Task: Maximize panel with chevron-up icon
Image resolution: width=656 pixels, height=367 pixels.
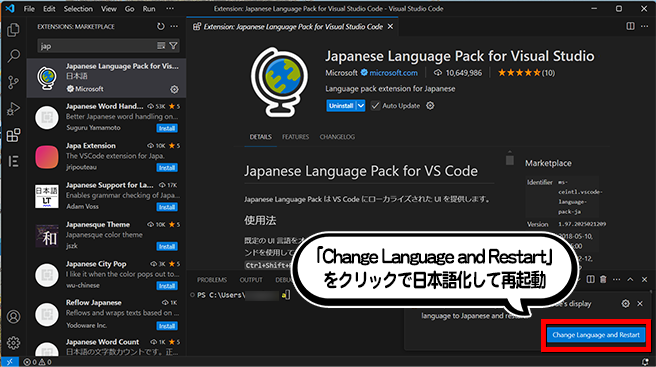Action: 630,279
